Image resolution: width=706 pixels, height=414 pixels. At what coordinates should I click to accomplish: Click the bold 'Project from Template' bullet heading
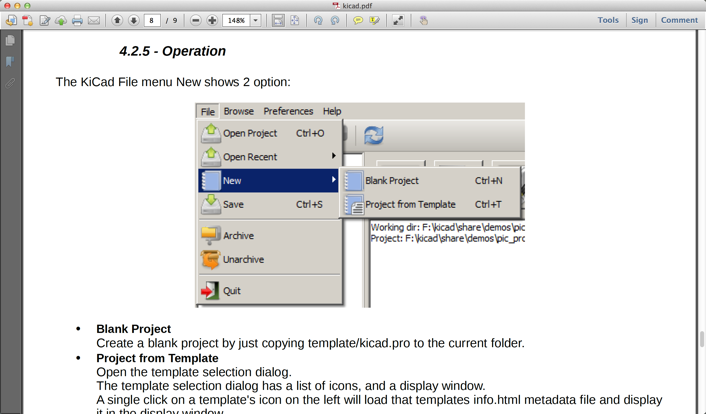coord(157,358)
